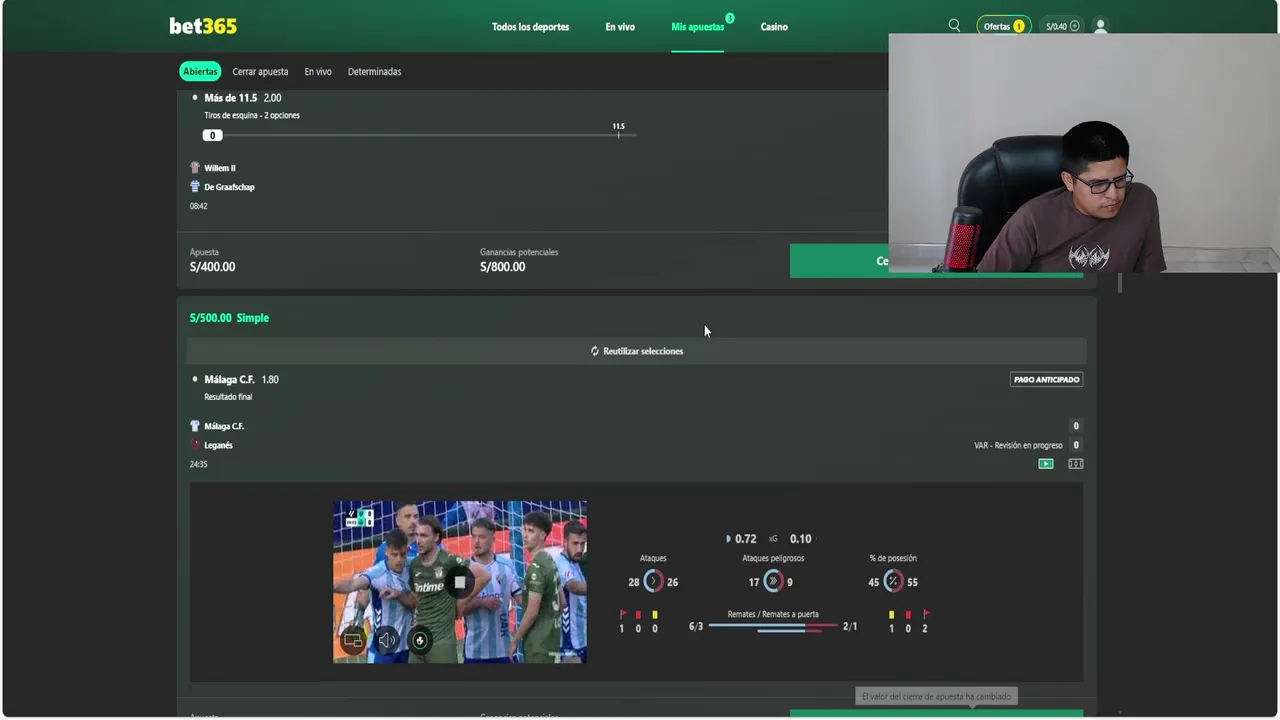Screen dimensions: 1280x720
Task: Click the Leganés shirt icon
Action: 195,445
